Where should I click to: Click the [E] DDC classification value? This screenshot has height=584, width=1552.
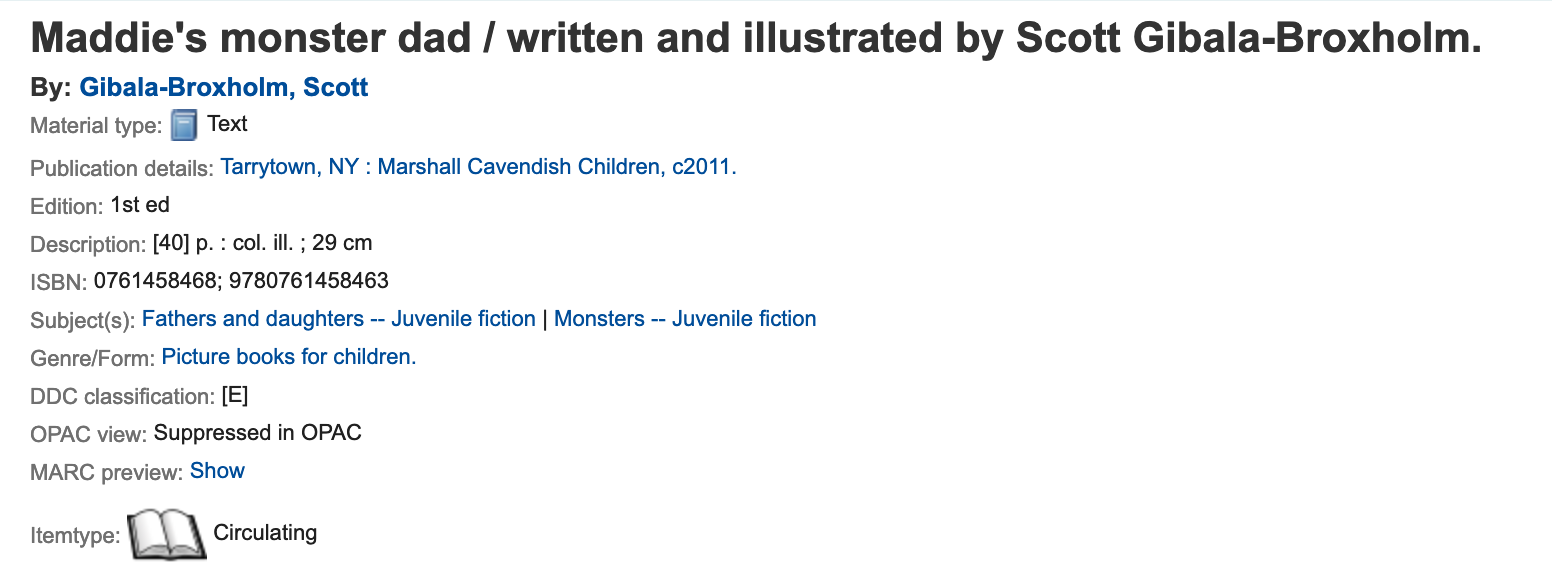tap(234, 395)
